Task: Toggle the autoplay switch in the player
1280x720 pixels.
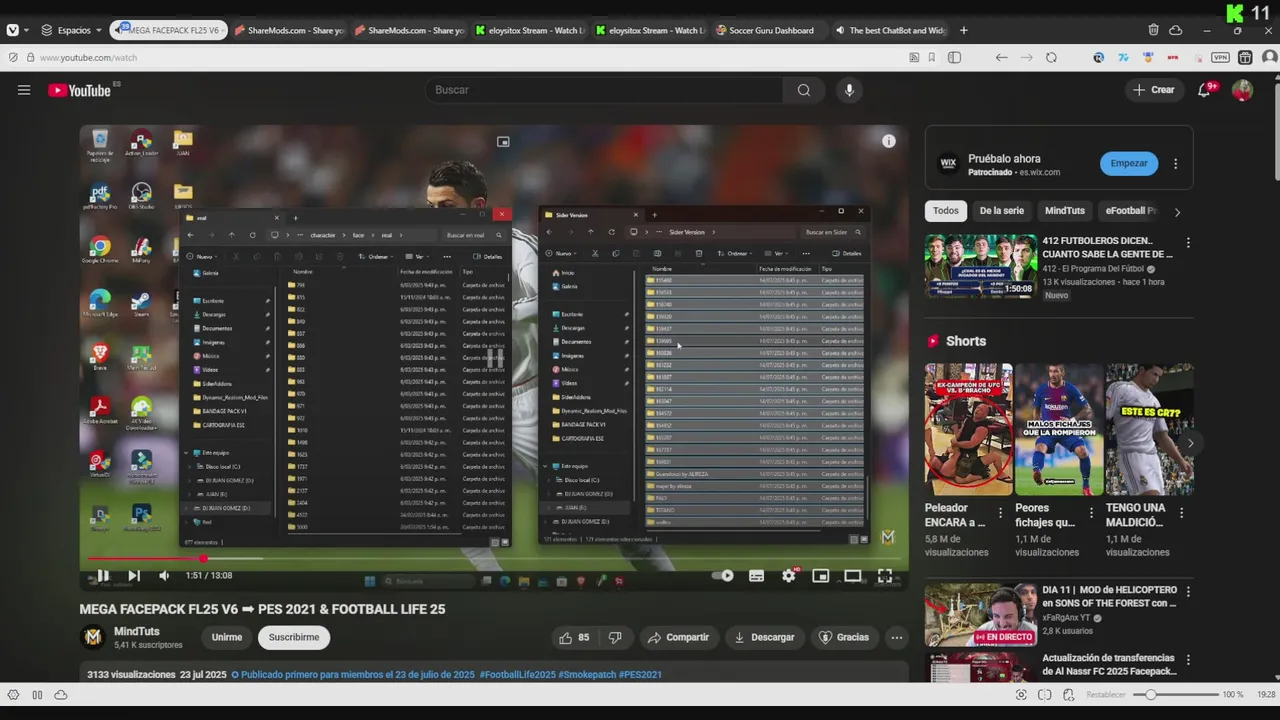Action: (723, 575)
